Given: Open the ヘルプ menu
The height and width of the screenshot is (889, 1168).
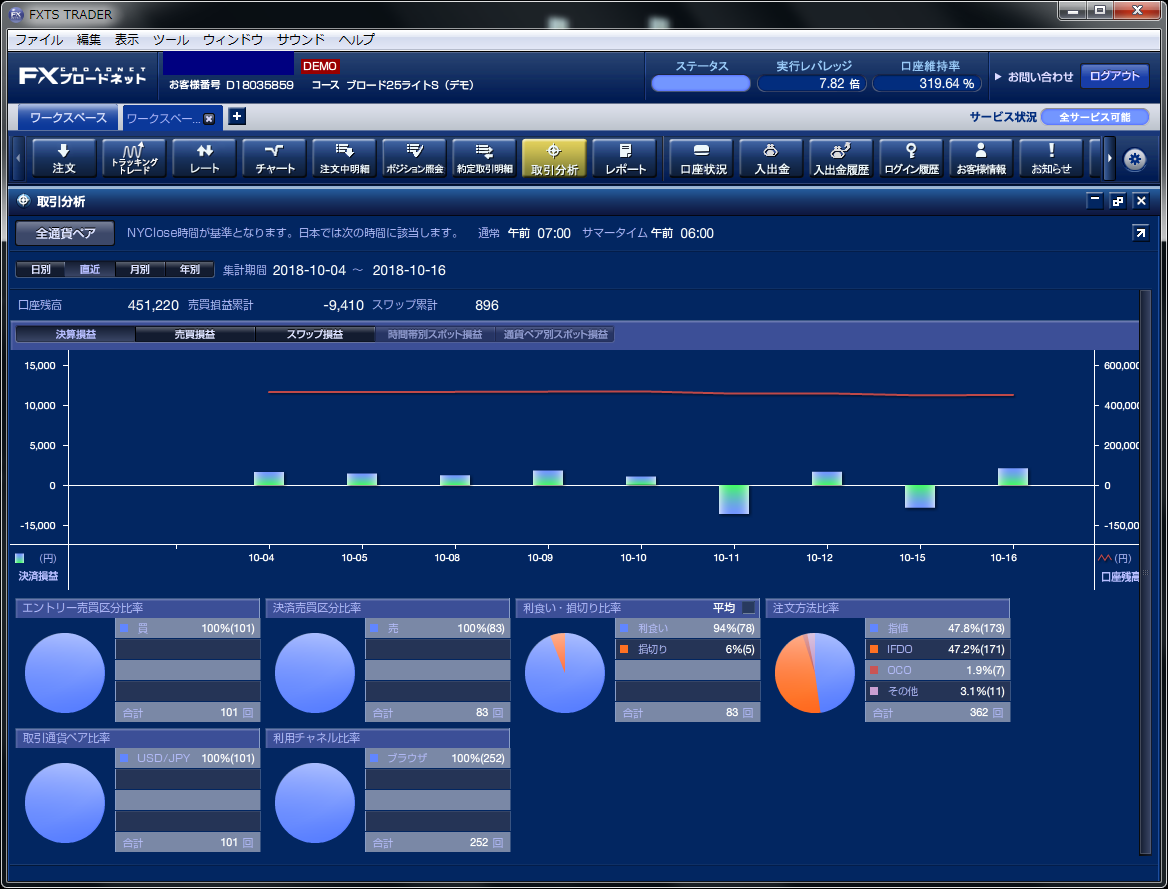Looking at the screenshot, I should coord(357,39).
